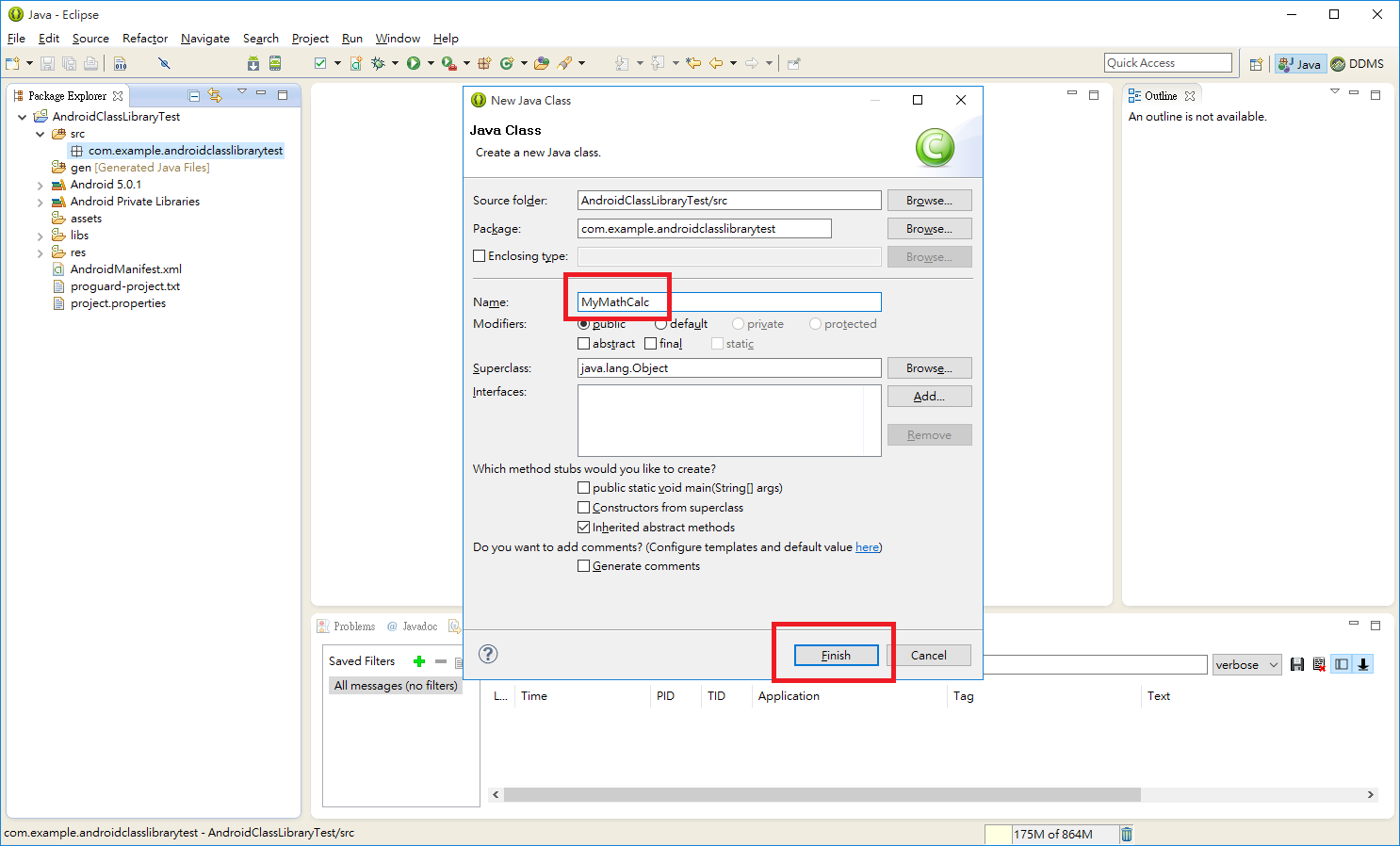Select the default modifier radio button

660,324
